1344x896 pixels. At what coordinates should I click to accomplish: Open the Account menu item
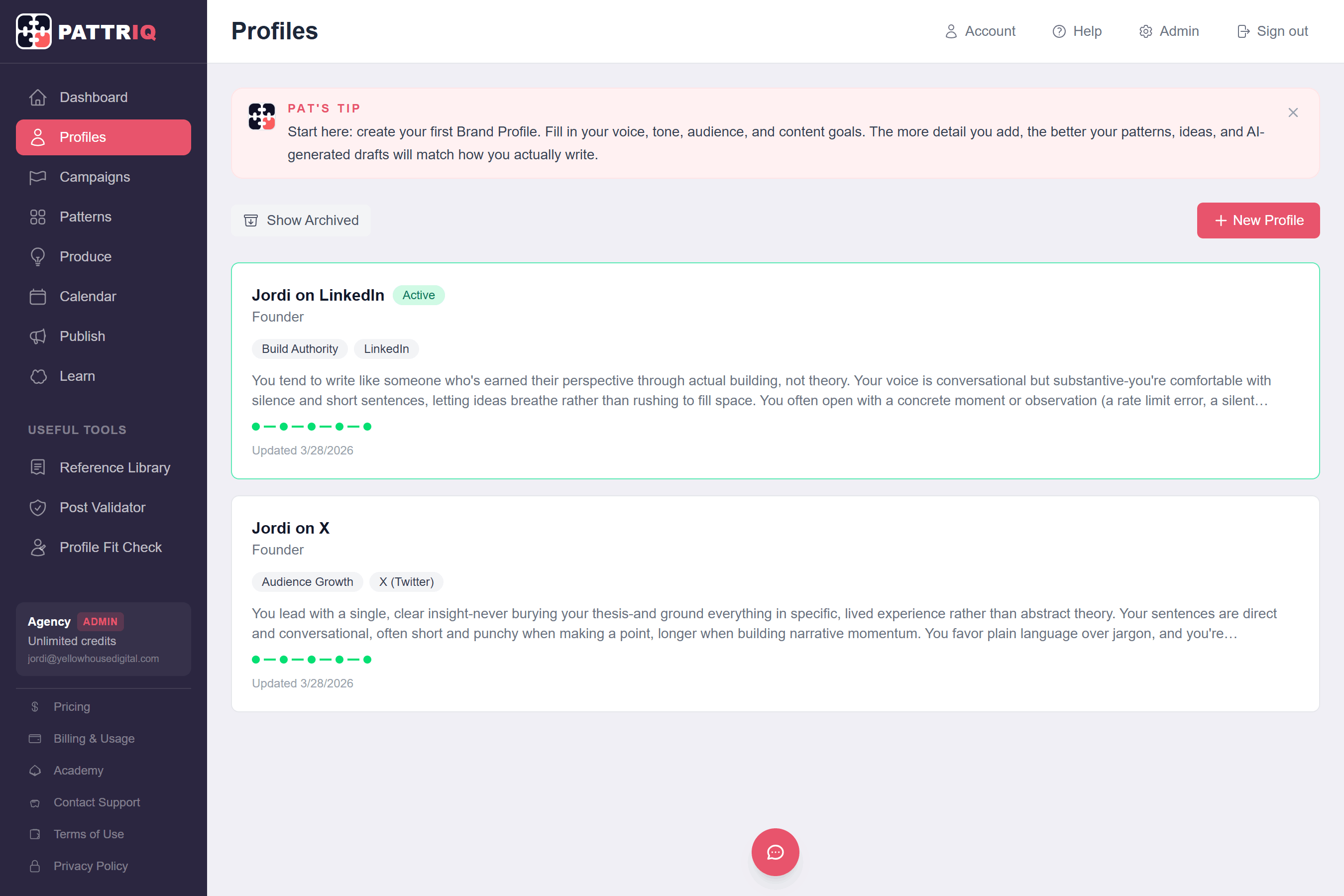coord(980,31)
